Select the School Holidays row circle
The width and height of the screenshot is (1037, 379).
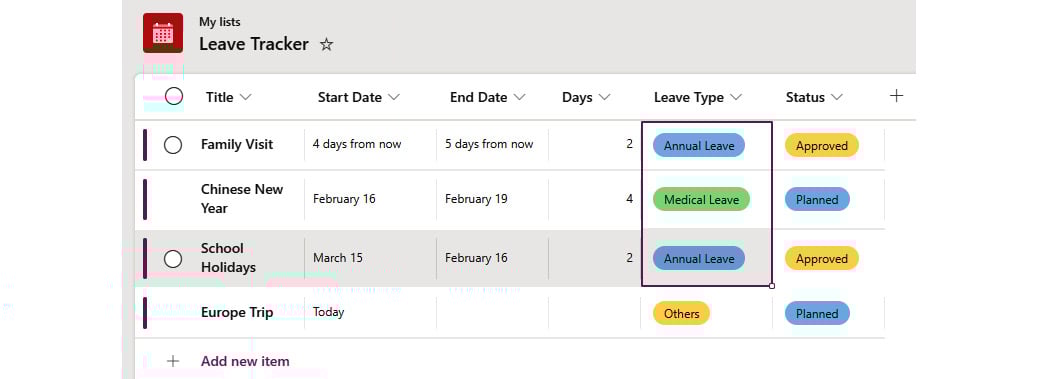tap(173, 259)
